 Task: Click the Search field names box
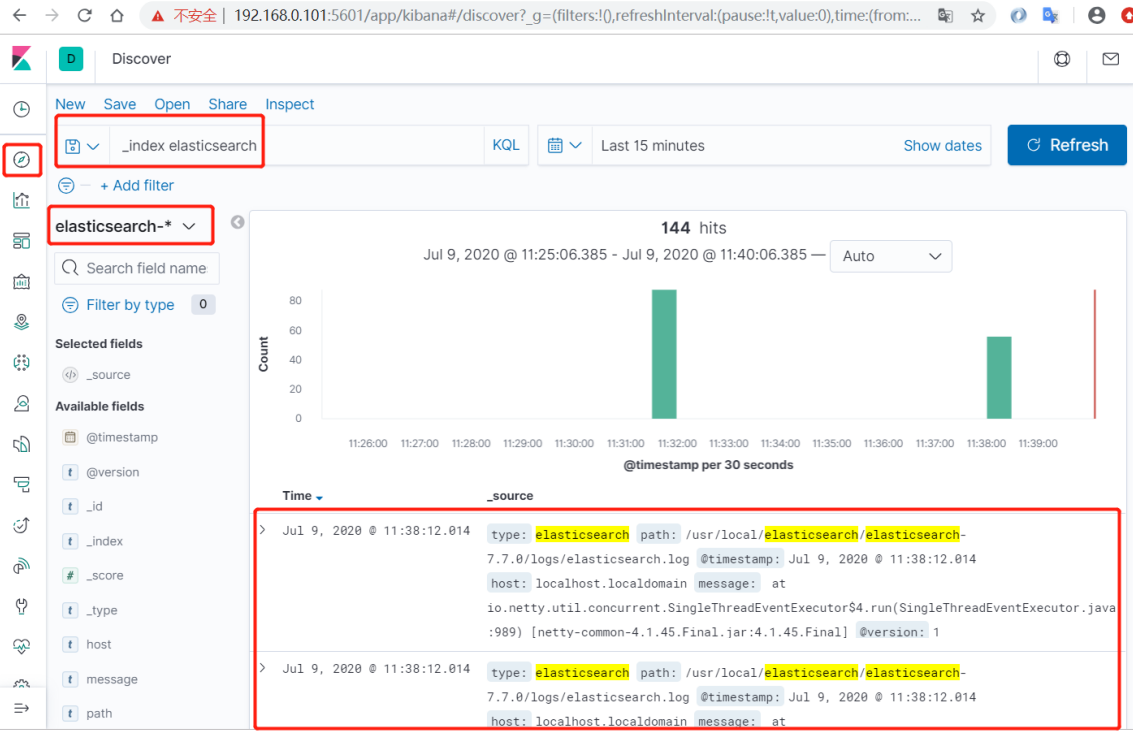click(x=137, y=268)
